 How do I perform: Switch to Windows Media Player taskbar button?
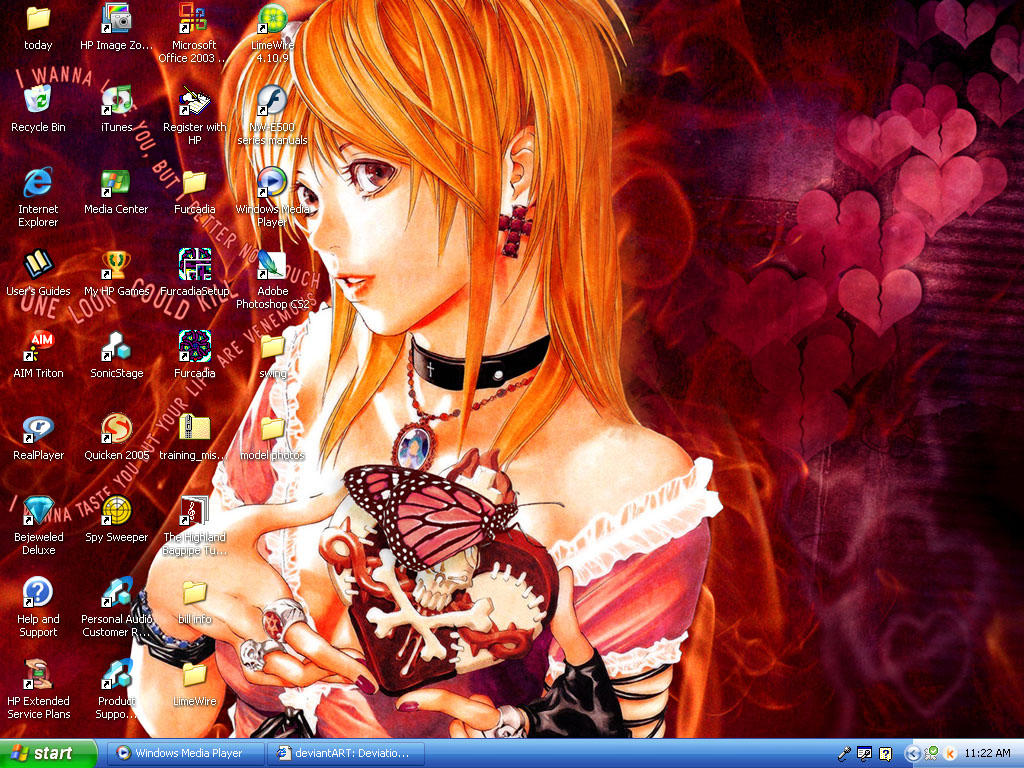185,753
